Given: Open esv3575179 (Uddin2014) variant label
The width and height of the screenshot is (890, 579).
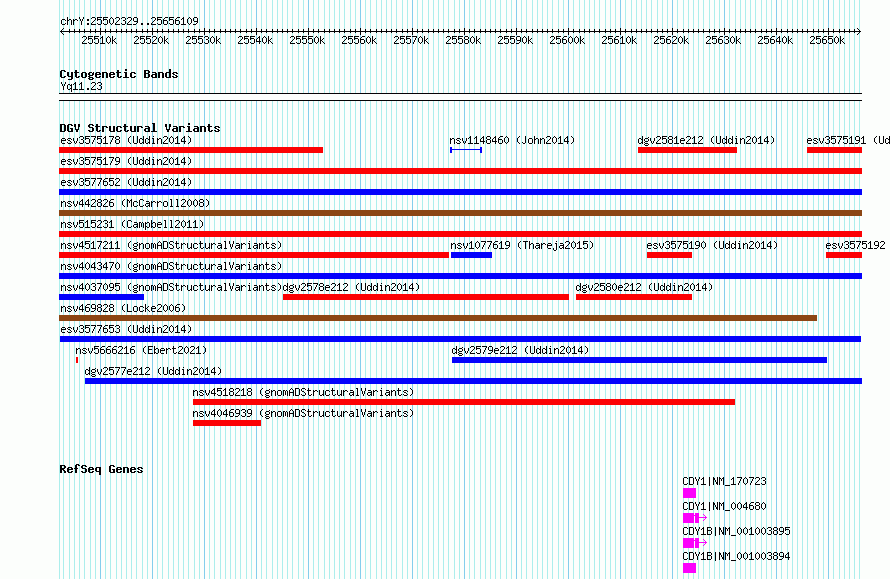Looking at the screenshot, I should [x=126, y=161].
